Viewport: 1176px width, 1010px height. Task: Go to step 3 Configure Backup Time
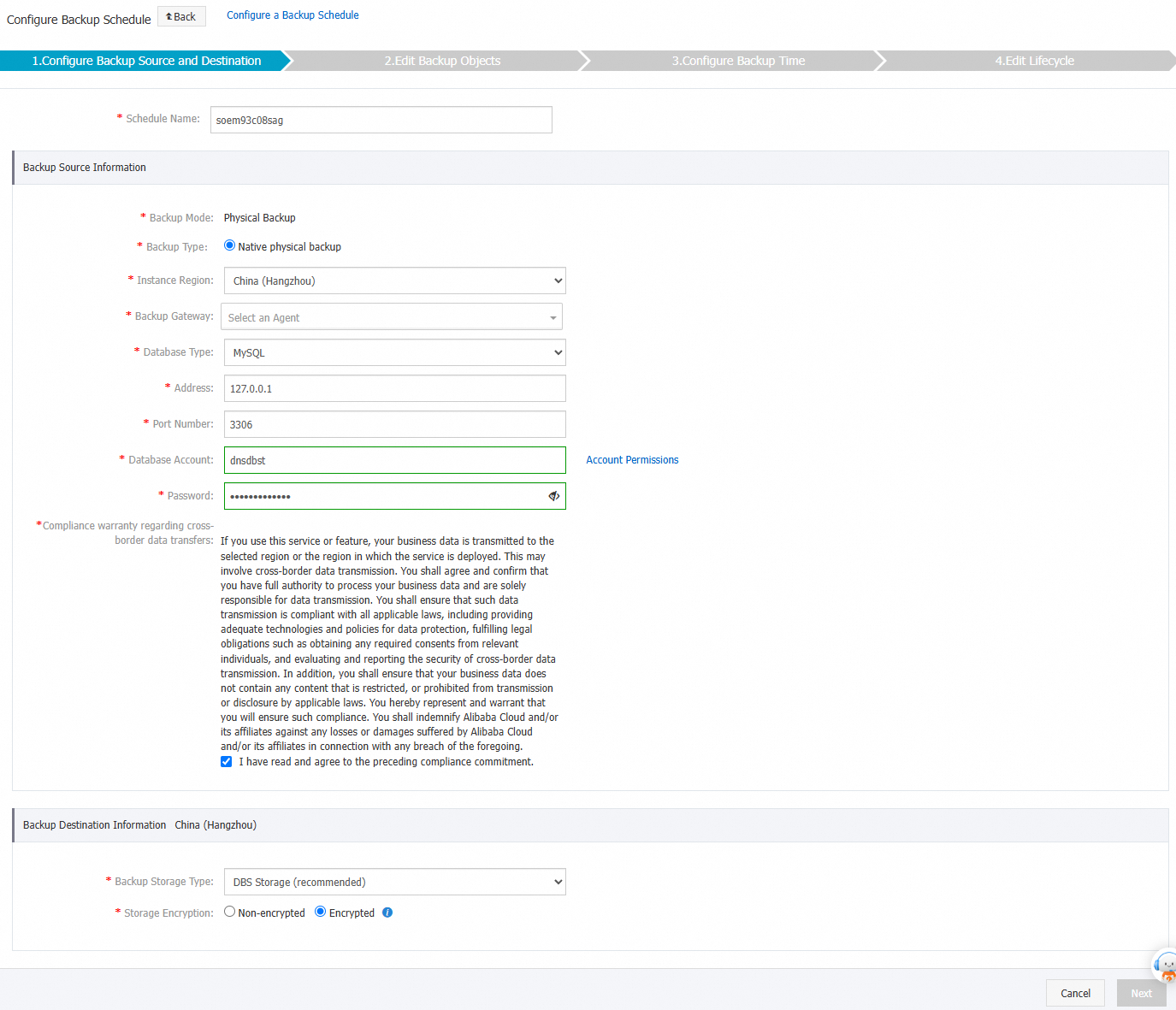pyautogui.click(x=738, y=61)
